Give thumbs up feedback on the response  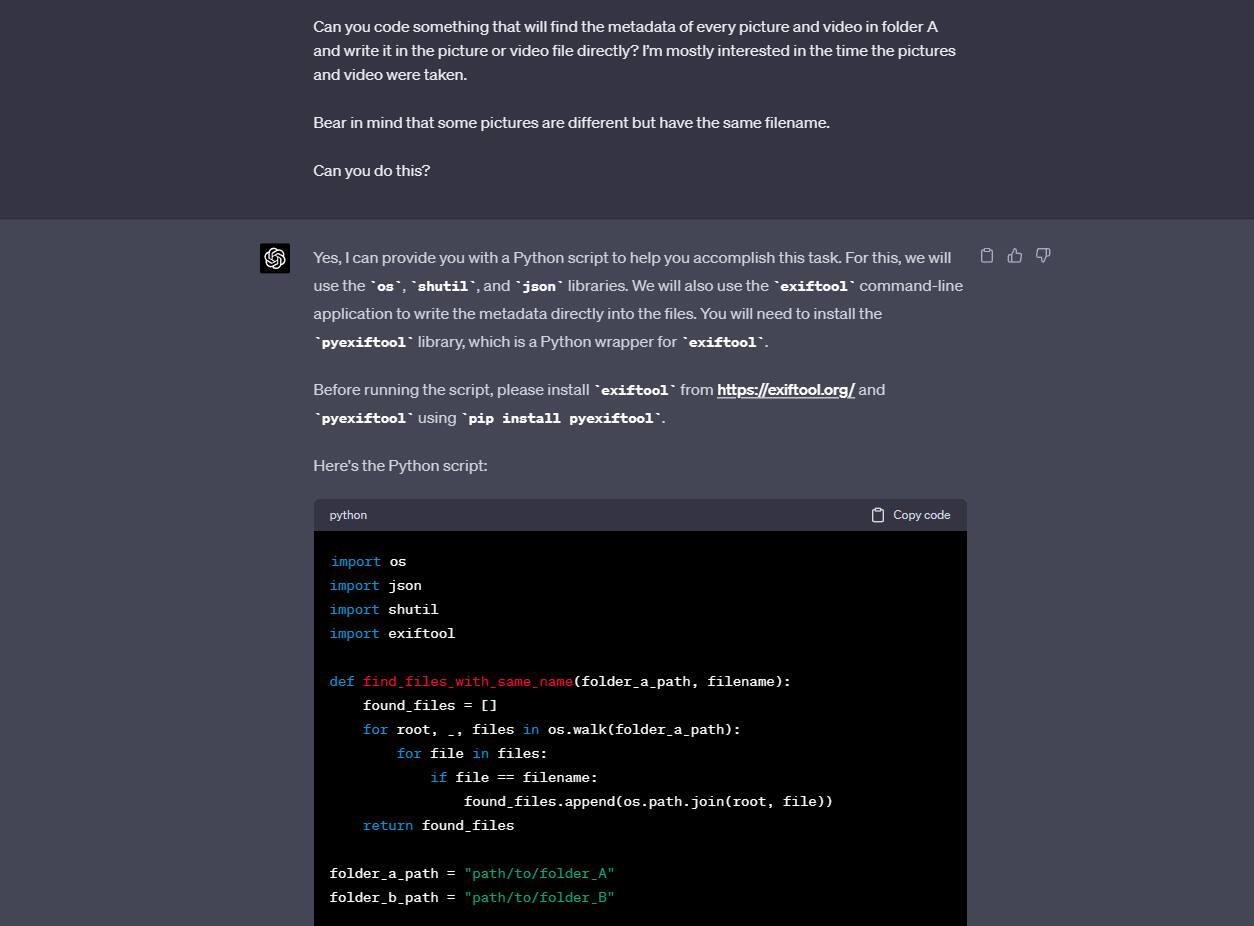(x=1015, y=255)
